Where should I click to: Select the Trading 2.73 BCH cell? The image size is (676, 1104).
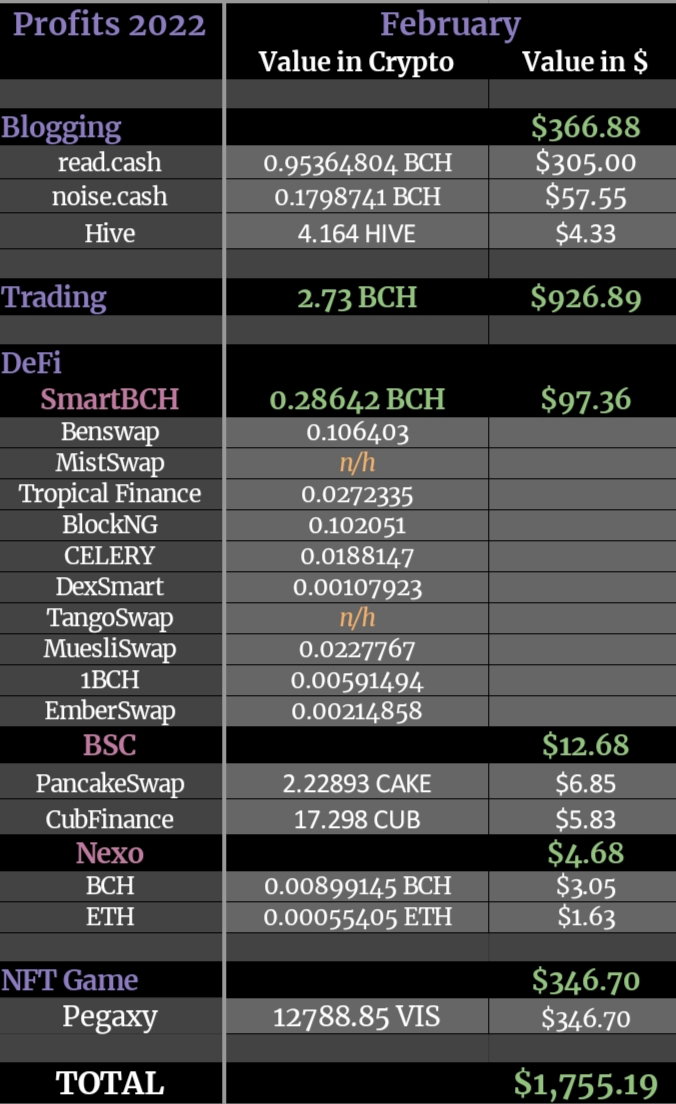point(357,297)
